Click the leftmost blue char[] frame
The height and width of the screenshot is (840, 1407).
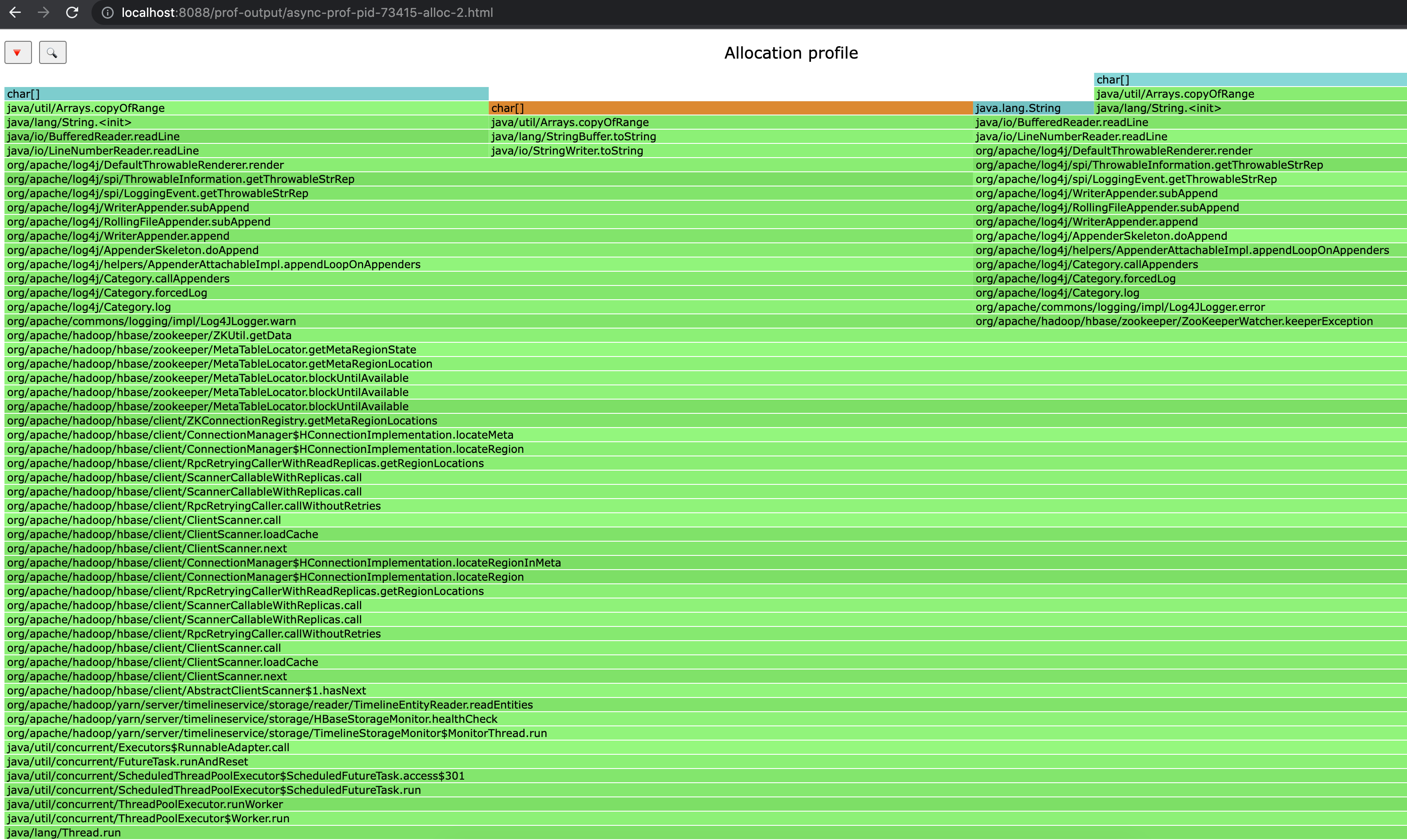pos(246,94)
